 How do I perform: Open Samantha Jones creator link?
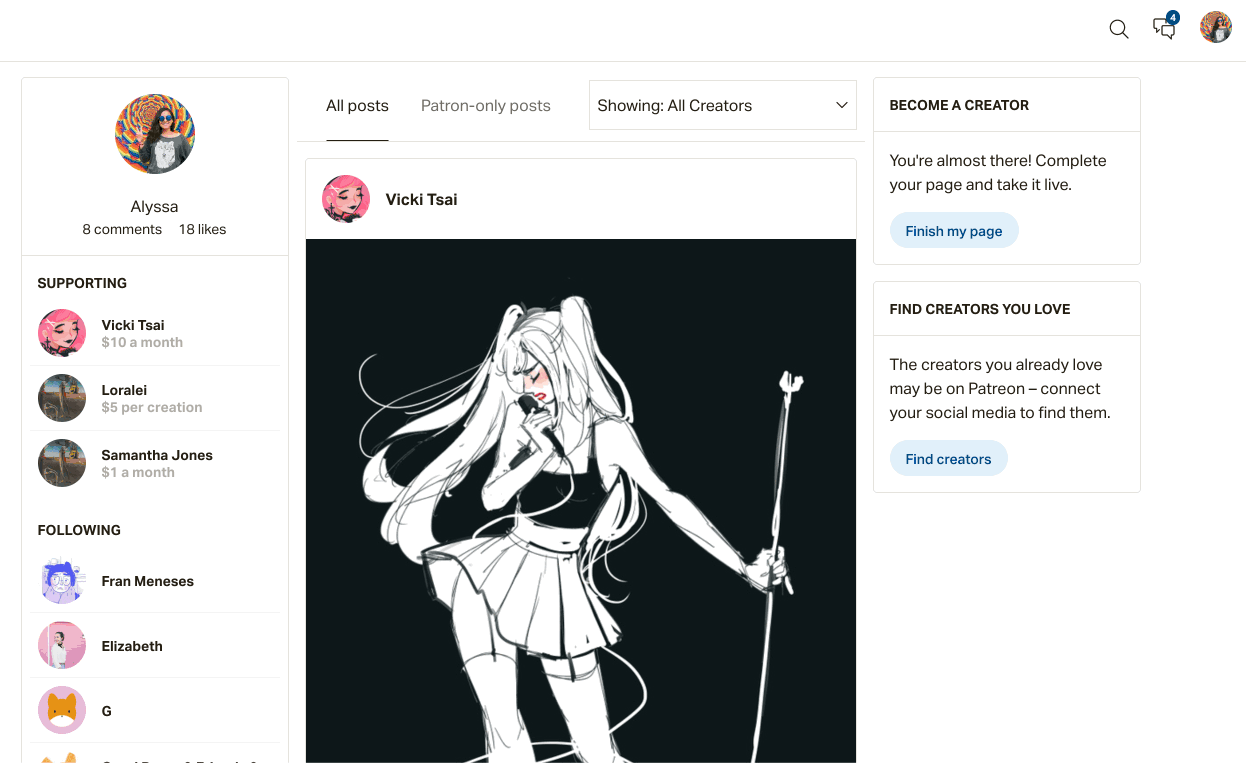tap(157, 455)
